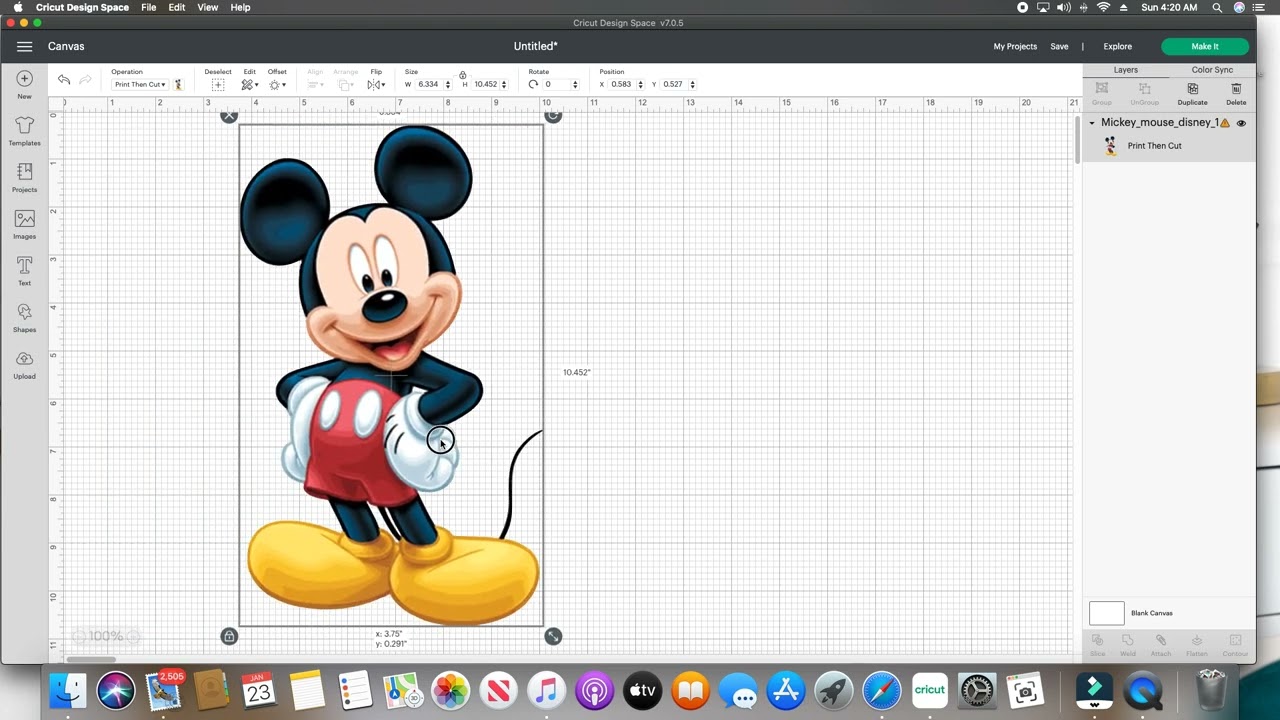Open the Projects sidebar icon
Viewport: 1280px width, 720px height.
pos(24,172)
